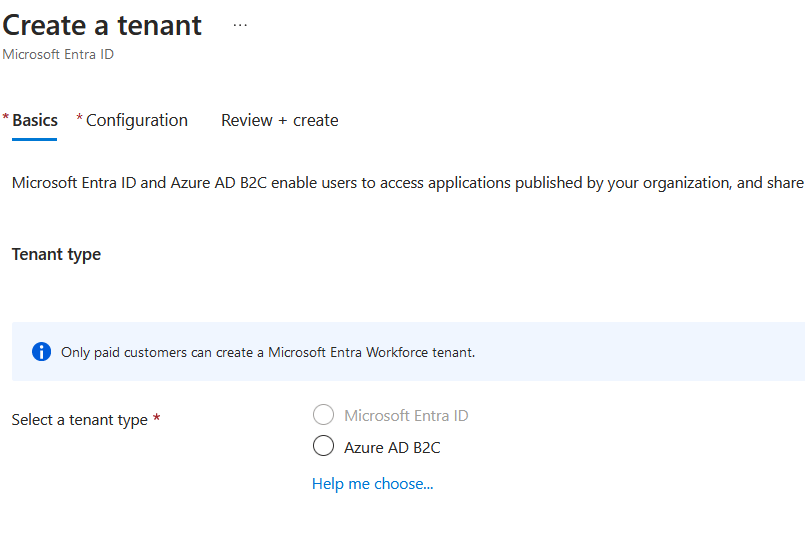805x547 pixels.
Task: Click the Only paid customers info message
Action: tap(268, 352)
